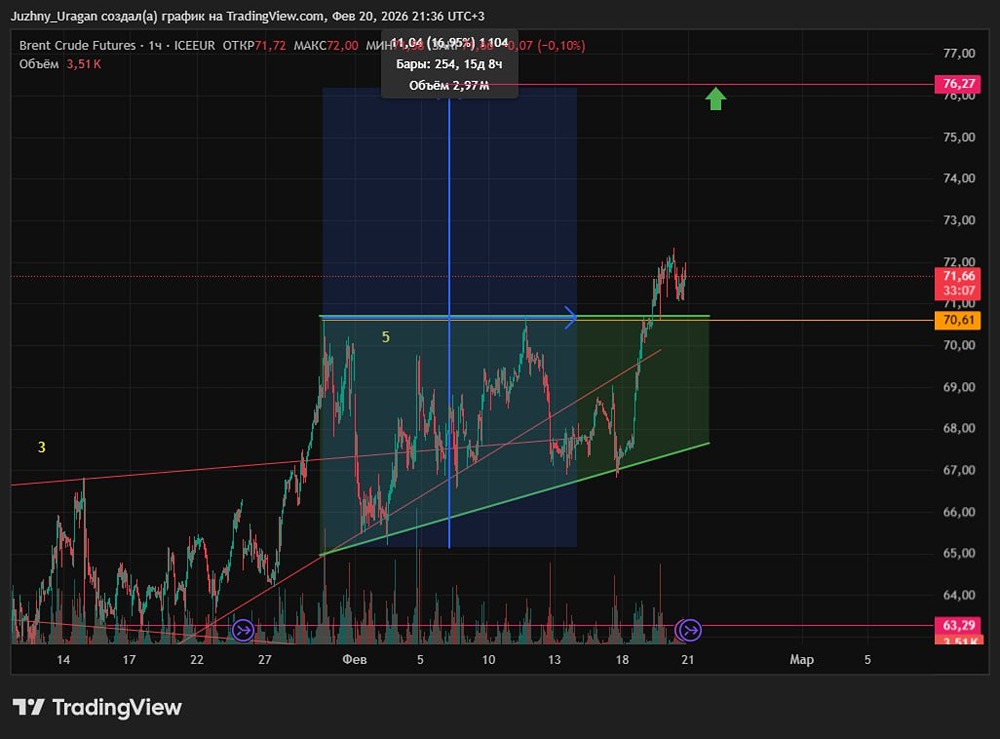Select the Brent Crude Futures symbol title
This screenshot has width=1000, height=739.
(77, 45)
